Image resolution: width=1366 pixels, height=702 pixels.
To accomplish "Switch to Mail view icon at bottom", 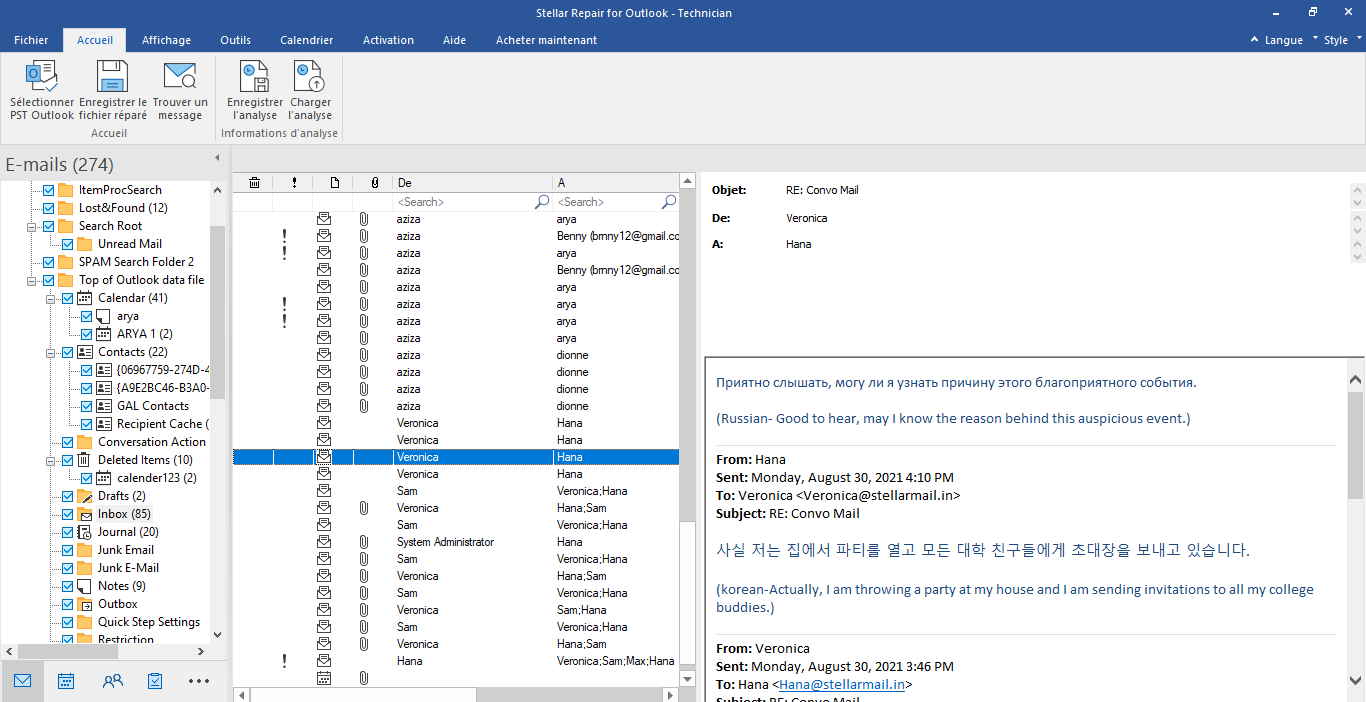I will point(22,681).
